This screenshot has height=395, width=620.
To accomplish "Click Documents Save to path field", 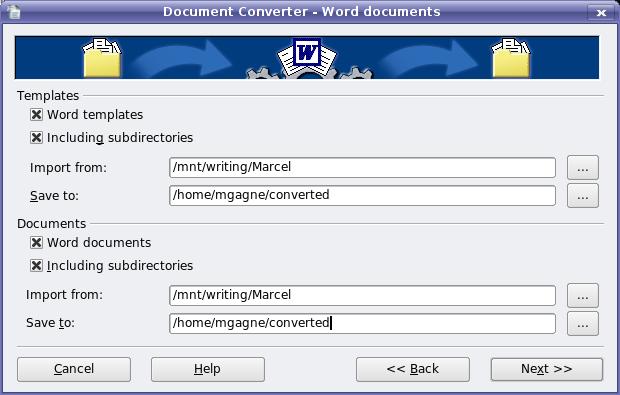I will click(362, 323).
